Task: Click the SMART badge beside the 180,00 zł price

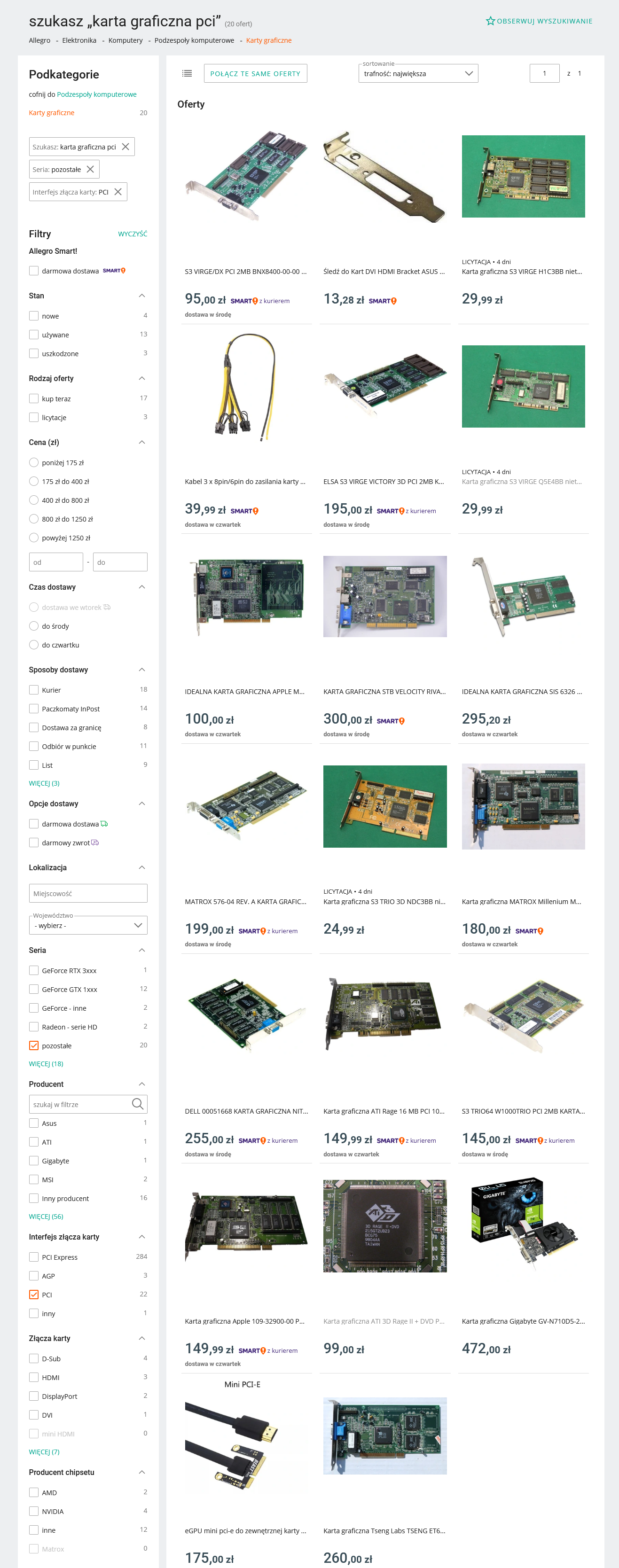Action: coord(529,931)
